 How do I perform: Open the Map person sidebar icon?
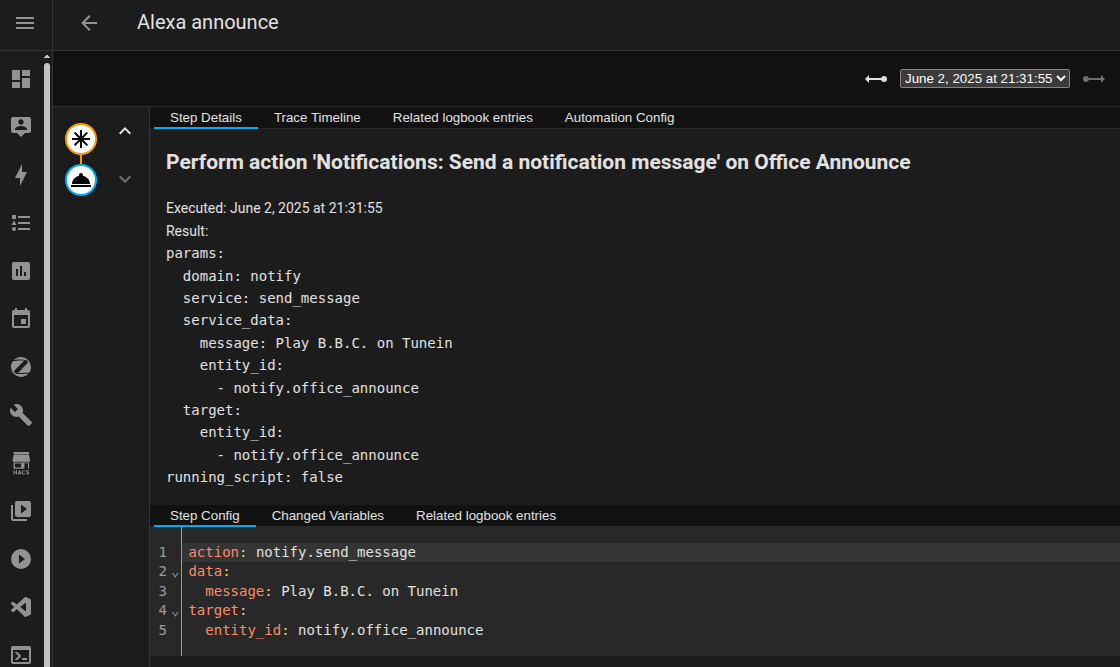pos(21,126)
